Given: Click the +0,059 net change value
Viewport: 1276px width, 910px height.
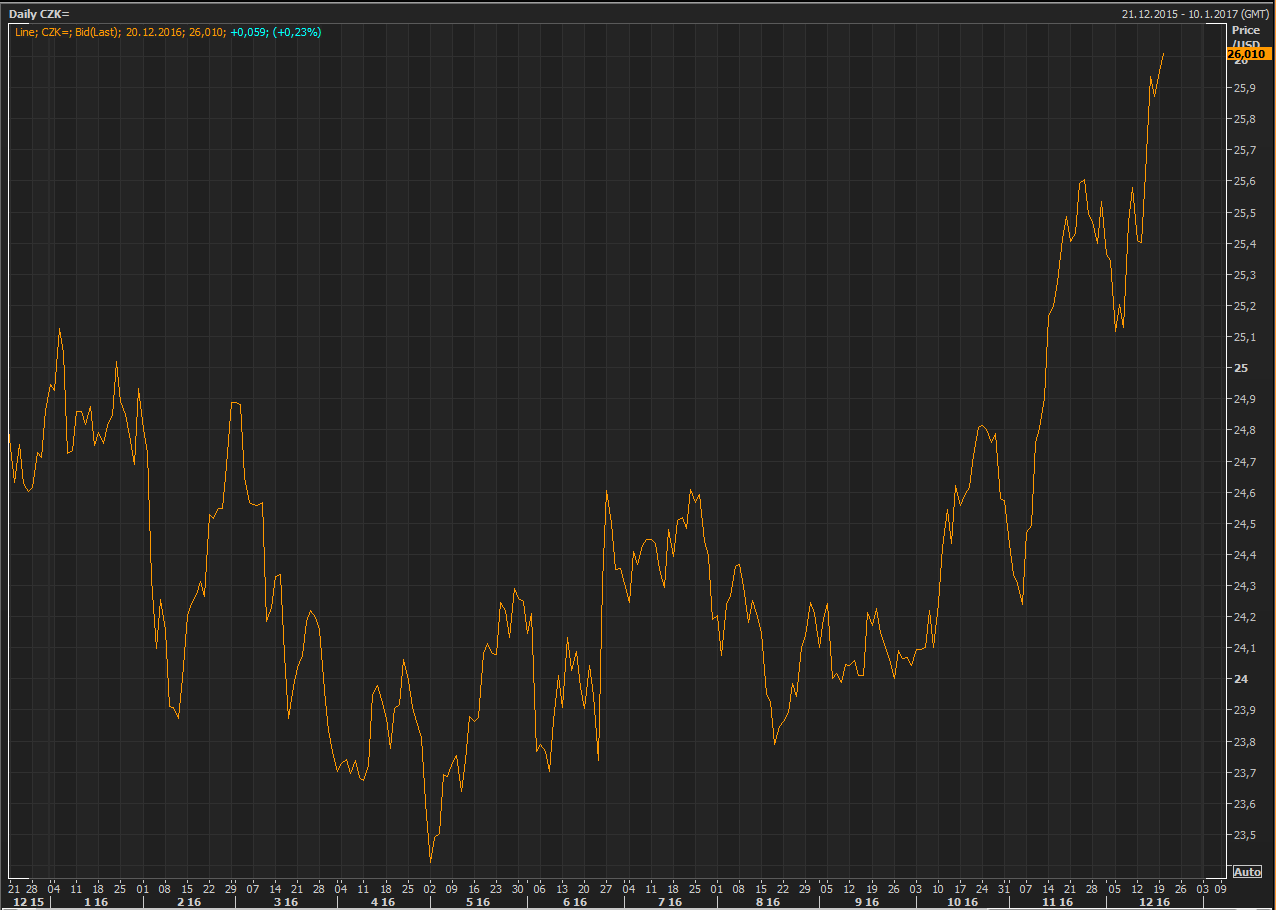Looking at the screenshot, I should coord(248,32).
